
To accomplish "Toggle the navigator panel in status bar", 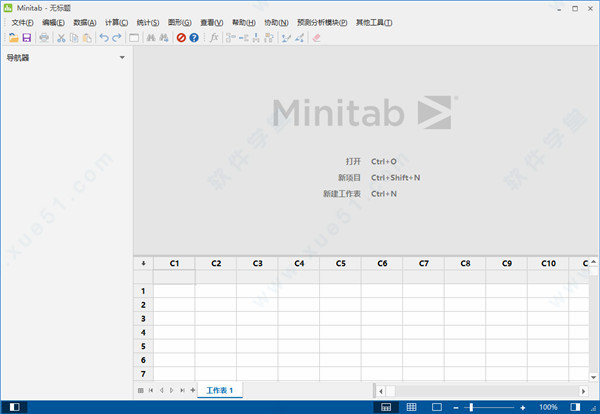I will 15,407.
